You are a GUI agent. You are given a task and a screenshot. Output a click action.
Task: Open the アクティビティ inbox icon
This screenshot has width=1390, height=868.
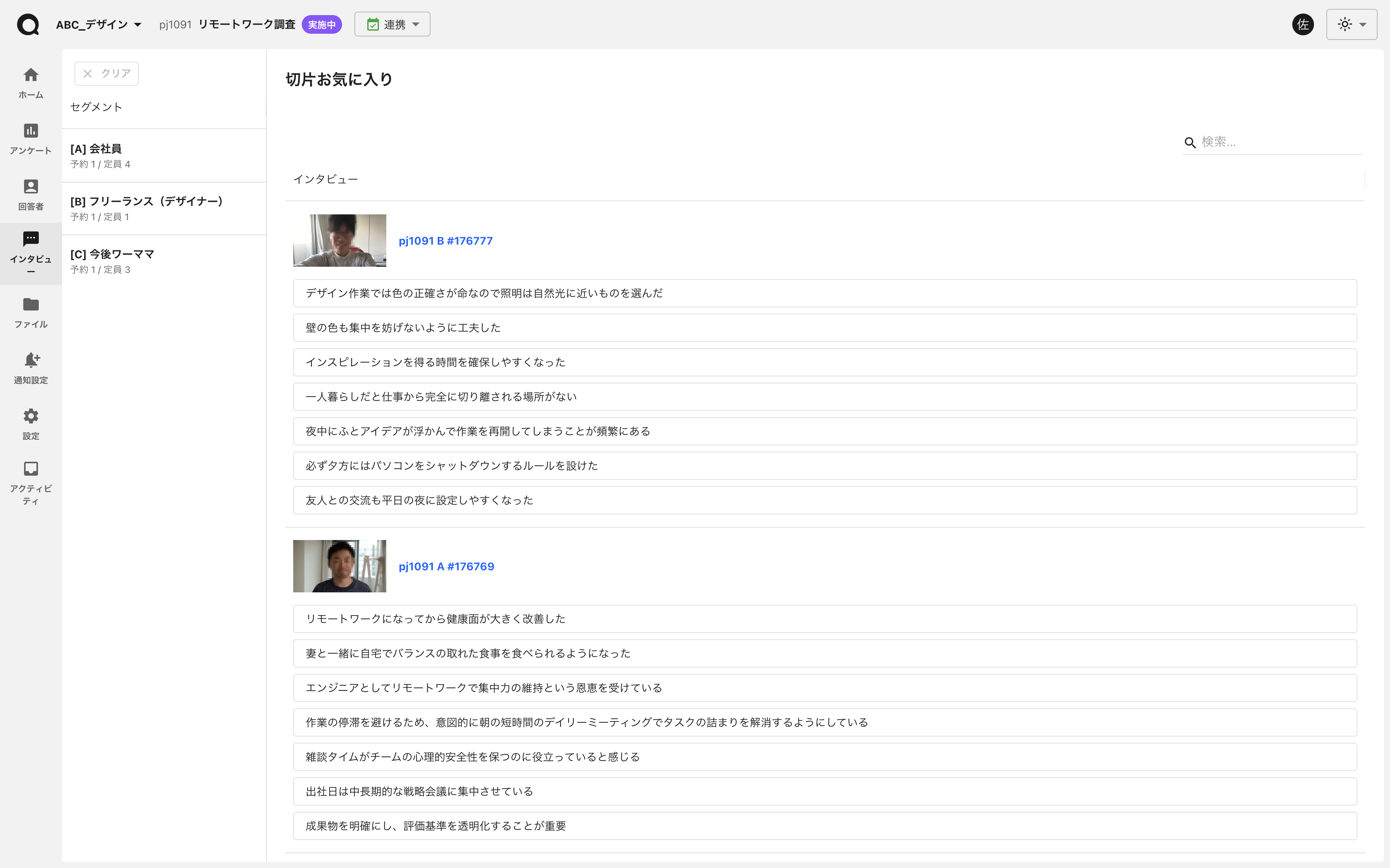pyautogui.click(x=30, y=468)
